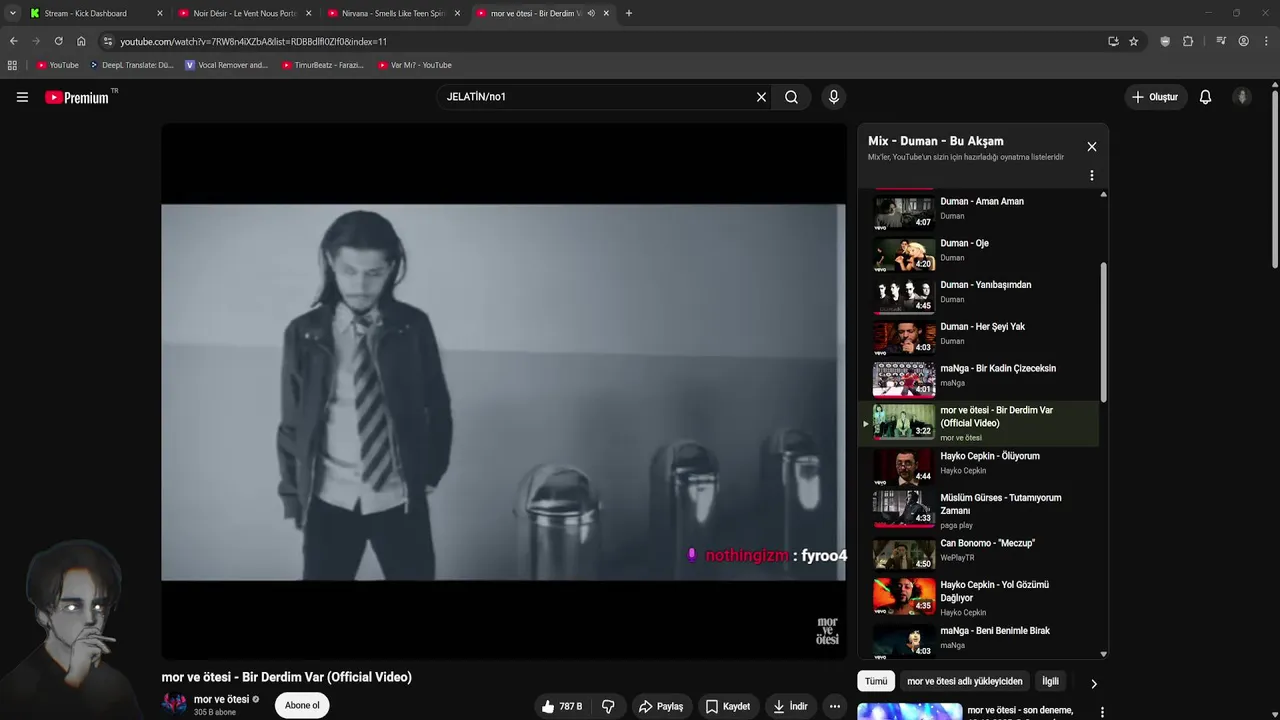This screenshot has height=720, width=1280.
Task: Open YouTube bookmark
Action: click(58, 65)
